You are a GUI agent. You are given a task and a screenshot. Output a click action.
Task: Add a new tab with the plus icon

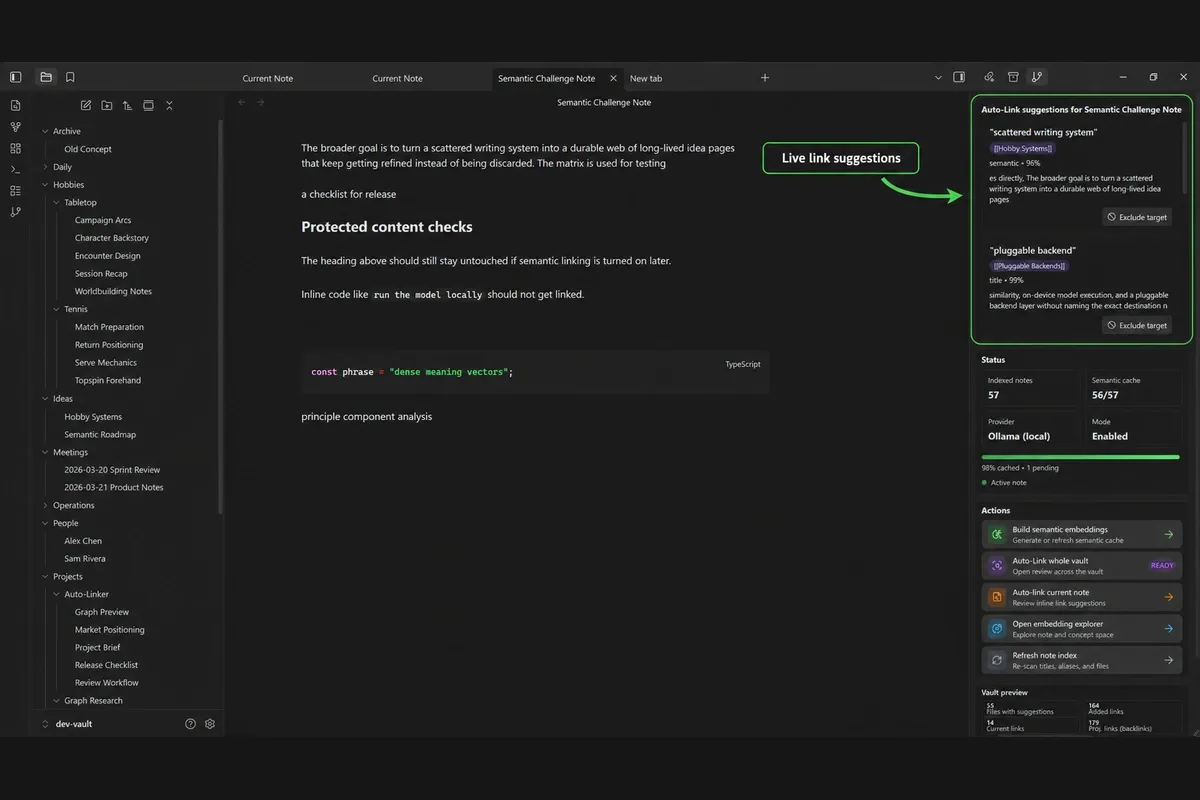[x=765, y=78]
